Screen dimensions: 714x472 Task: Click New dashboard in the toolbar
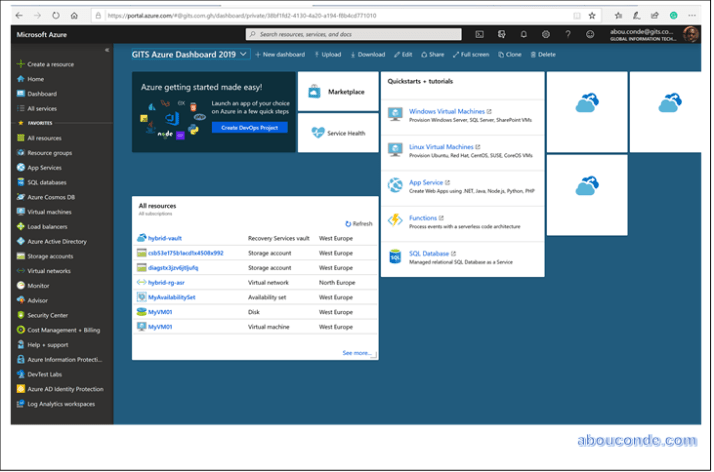(x=280, y=54)
